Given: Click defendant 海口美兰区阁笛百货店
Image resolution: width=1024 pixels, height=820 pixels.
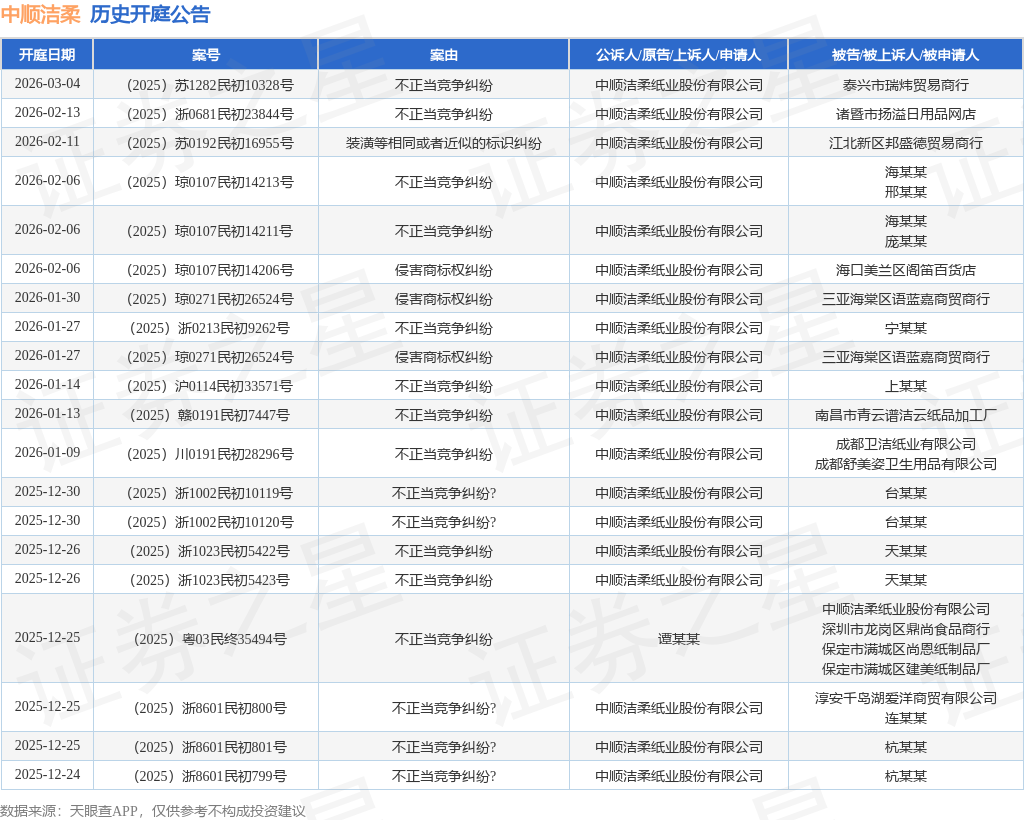Looking at the screenshot, I should 905,270.
